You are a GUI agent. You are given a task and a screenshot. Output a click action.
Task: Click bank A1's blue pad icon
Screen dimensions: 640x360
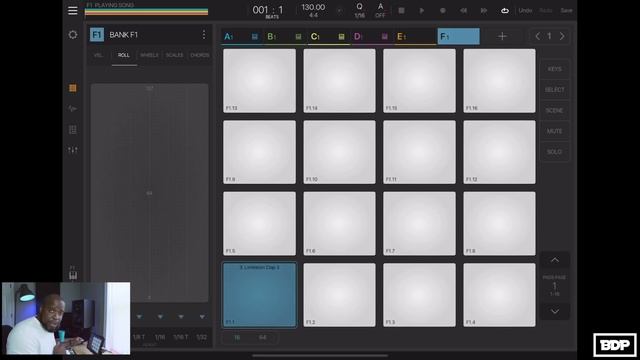[255, 37]
